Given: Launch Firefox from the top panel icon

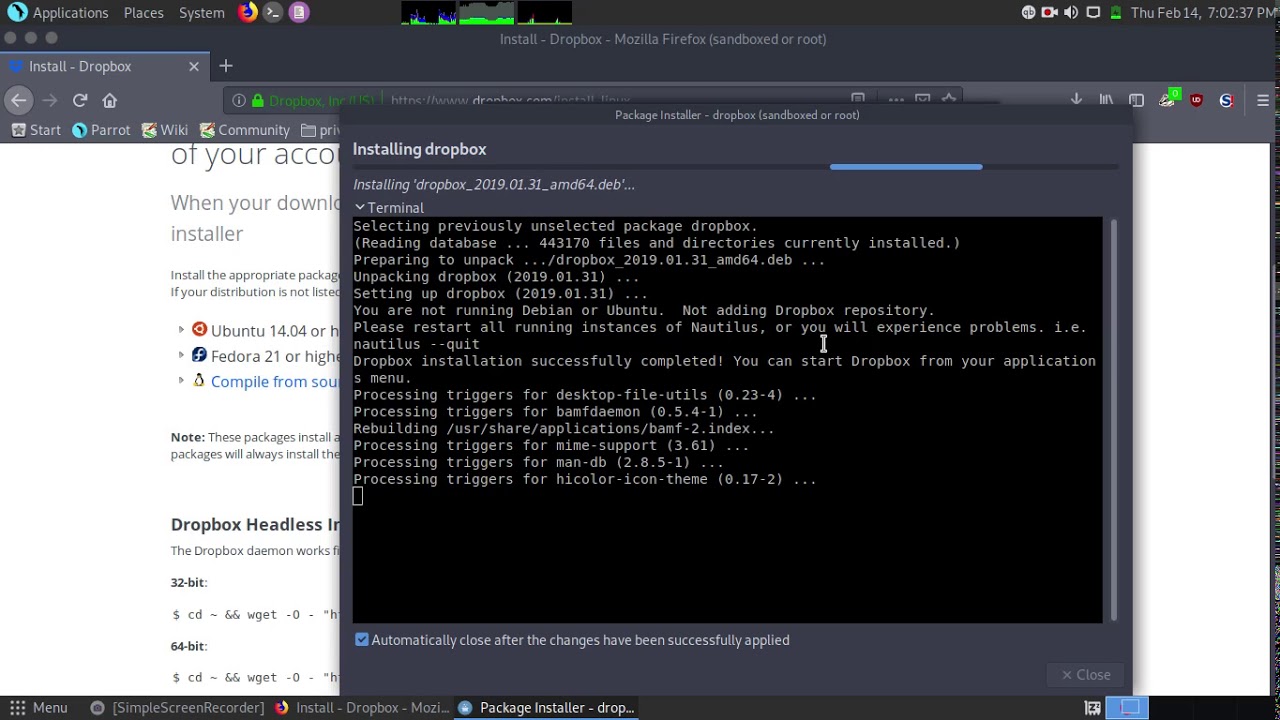Looking at the screenshot, I should coord(248,13).
